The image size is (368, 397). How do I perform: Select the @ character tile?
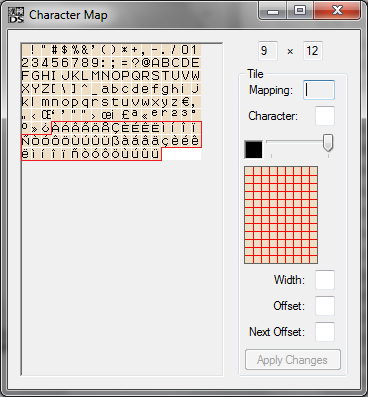coord(145,63)
